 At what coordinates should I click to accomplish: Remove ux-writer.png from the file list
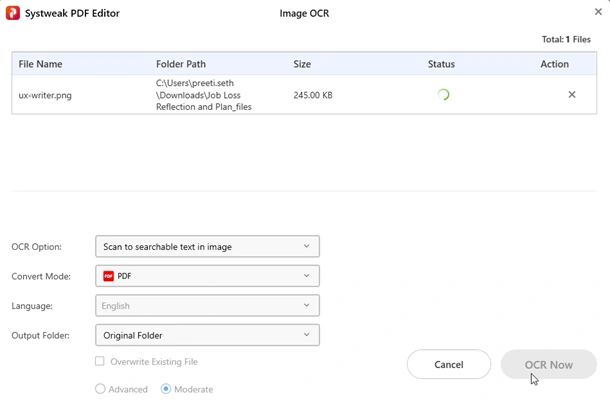[571, 95]
